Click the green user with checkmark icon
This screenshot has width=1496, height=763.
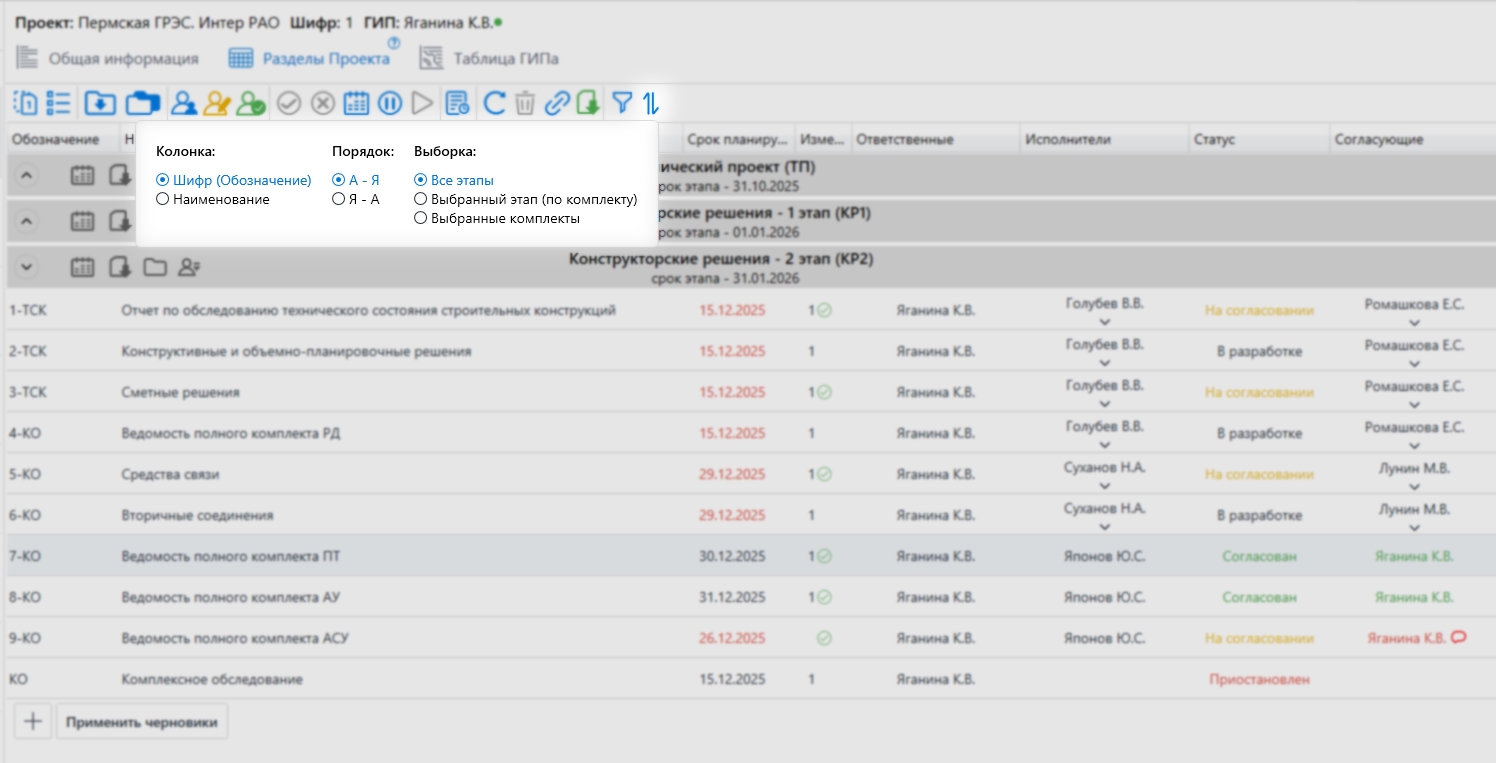coord(251,103)
